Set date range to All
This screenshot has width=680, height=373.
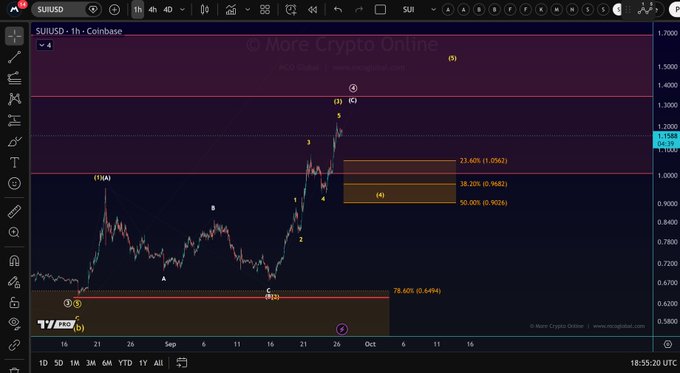[x=159, y=363]
